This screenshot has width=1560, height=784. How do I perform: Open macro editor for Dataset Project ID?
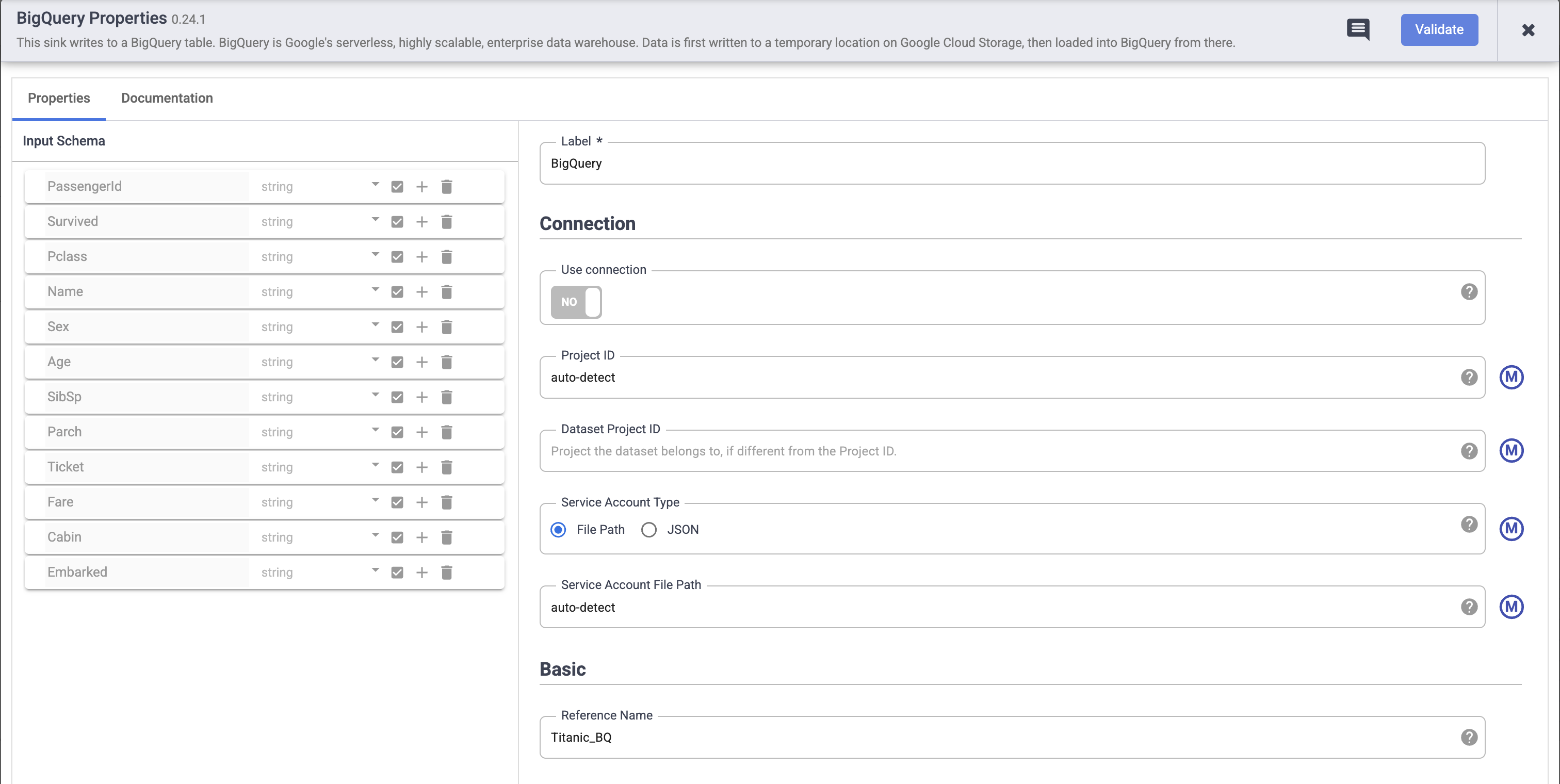1511,450
